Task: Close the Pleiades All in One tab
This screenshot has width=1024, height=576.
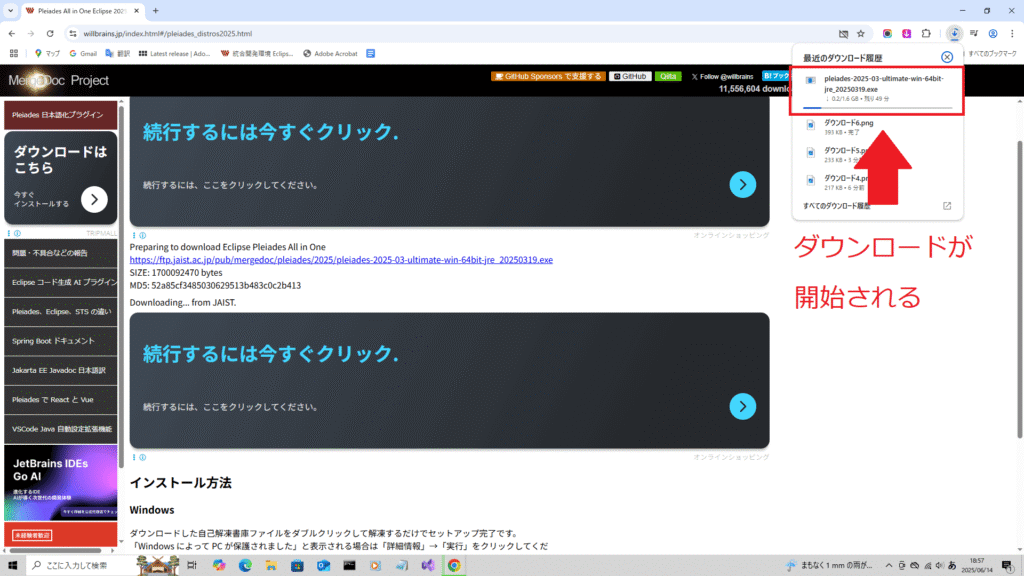Action: point(136,10)
